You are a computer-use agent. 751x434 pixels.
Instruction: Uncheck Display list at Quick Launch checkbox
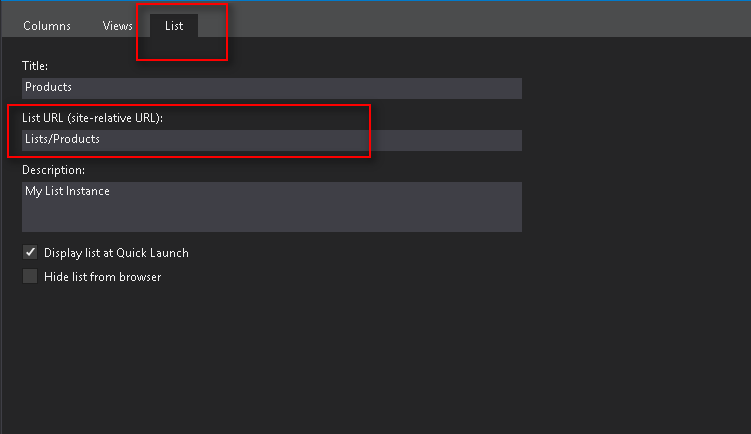pyautogui.click(x=30, y=253)
